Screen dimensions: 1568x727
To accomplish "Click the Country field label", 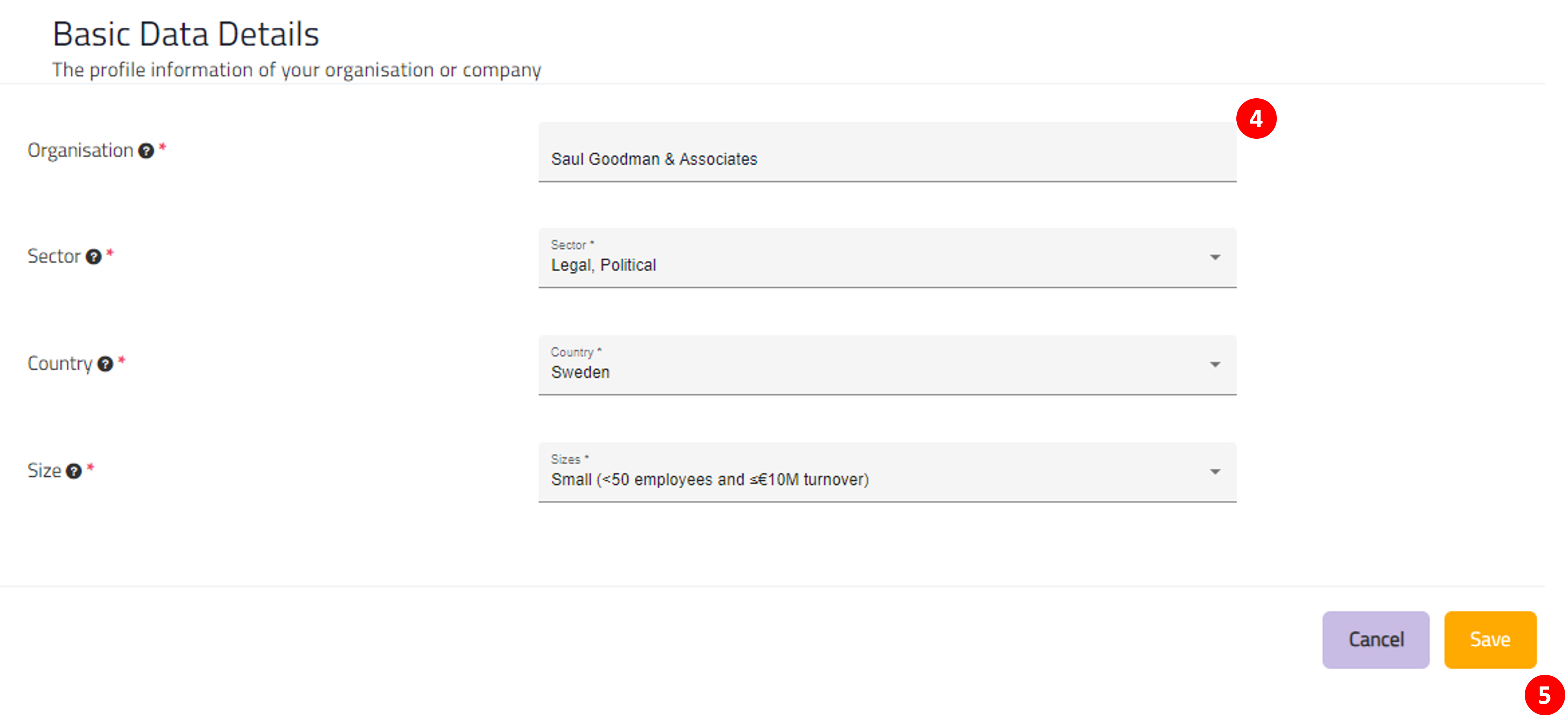I will coord(60,363).
